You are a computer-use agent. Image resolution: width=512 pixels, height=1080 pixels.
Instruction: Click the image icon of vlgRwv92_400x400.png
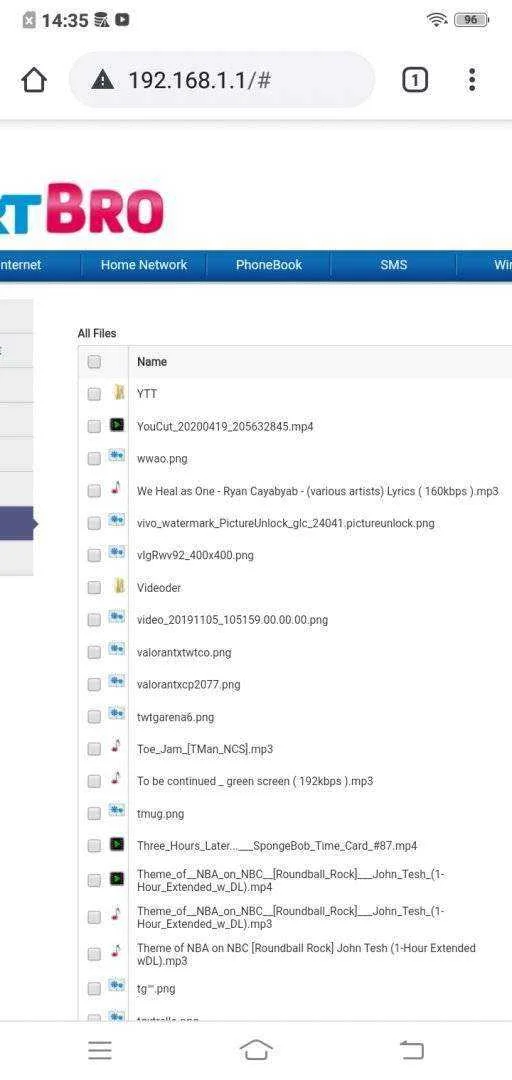click(x=116, y=553)
